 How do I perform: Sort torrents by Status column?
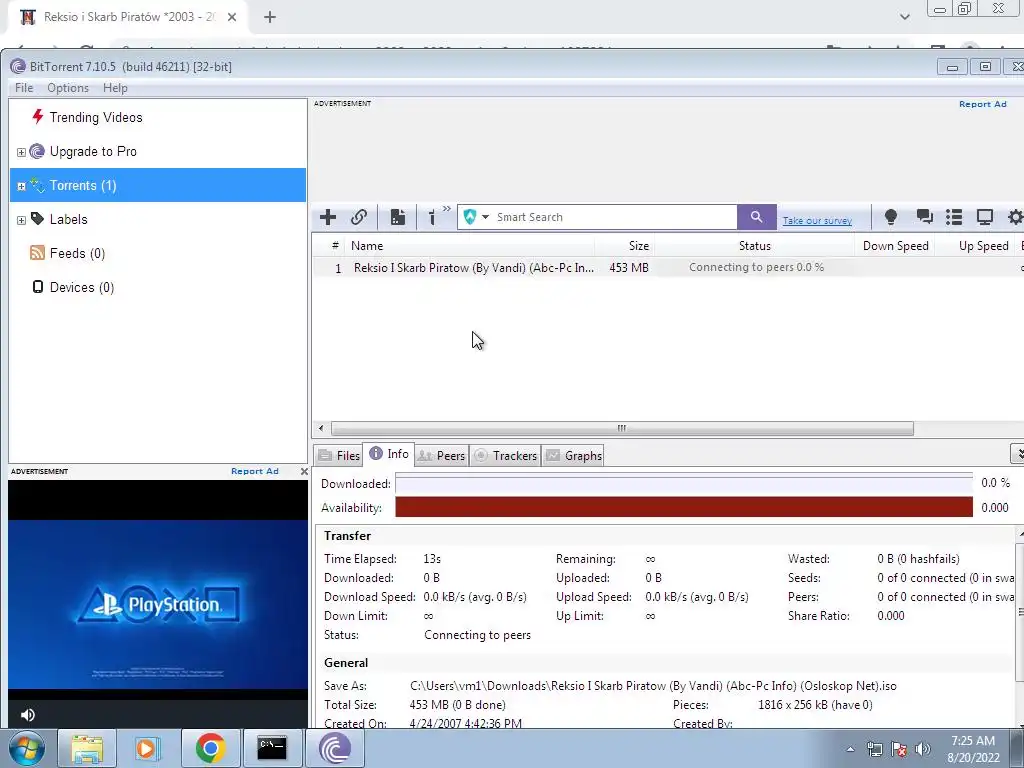[x=754, y=246]
